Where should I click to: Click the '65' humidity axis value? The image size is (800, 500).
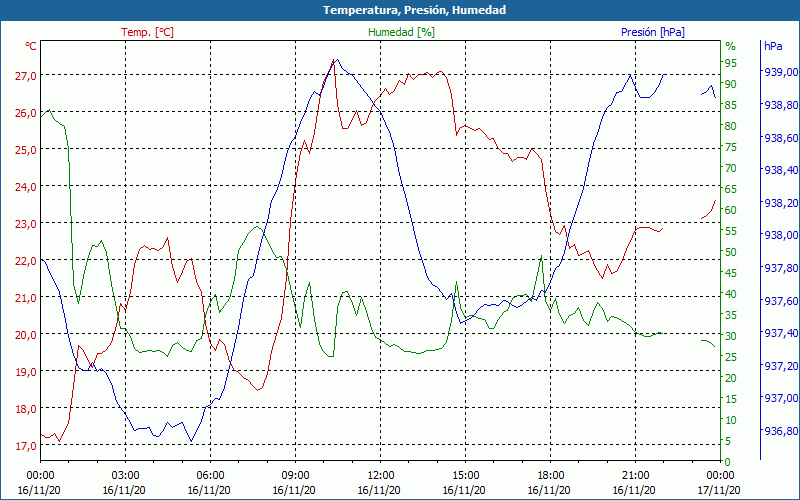coord(731,189)
